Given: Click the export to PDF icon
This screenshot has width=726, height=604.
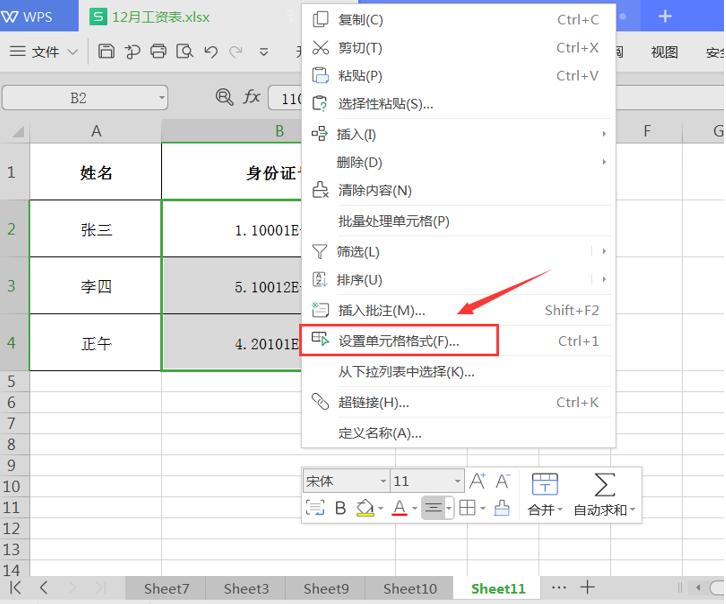Looking at the screenshot, I should point(132,51).
